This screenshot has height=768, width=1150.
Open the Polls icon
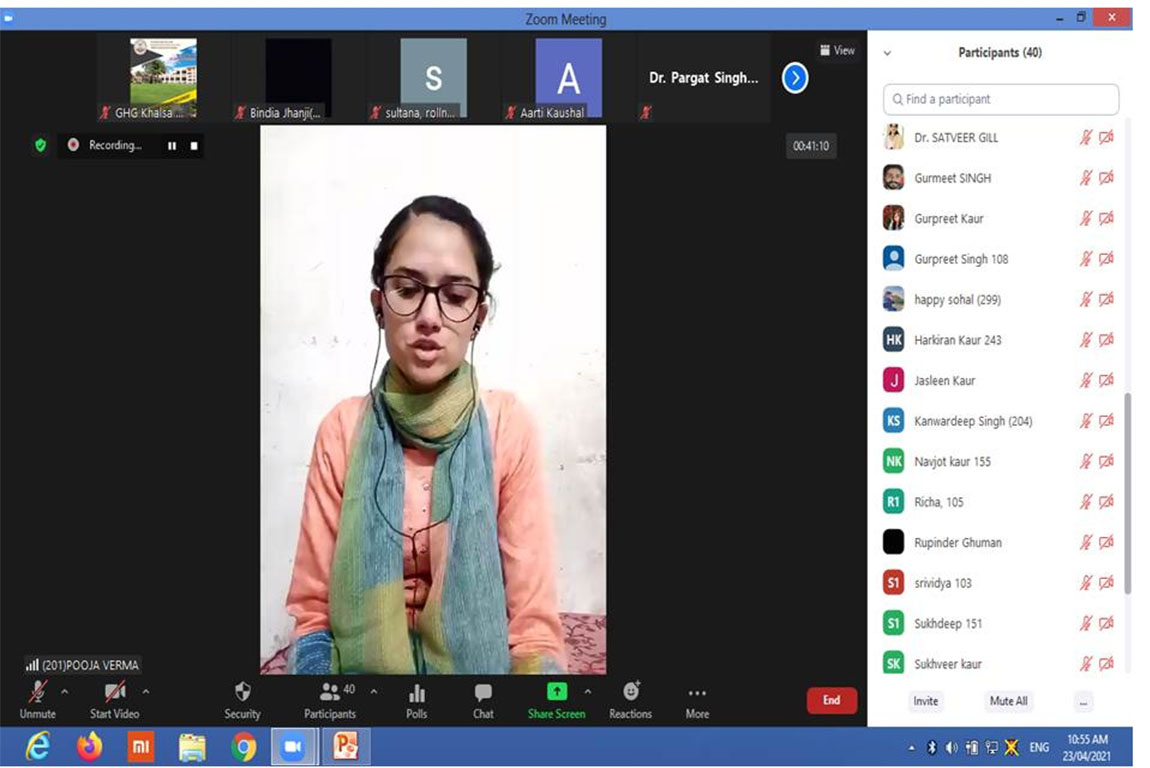(x=417, y=692)
